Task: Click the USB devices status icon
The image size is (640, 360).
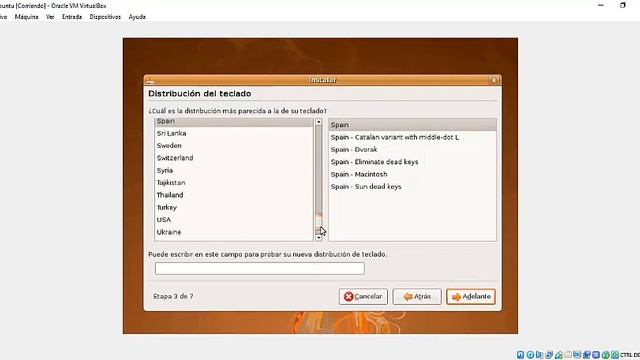Action: (559, 355)
